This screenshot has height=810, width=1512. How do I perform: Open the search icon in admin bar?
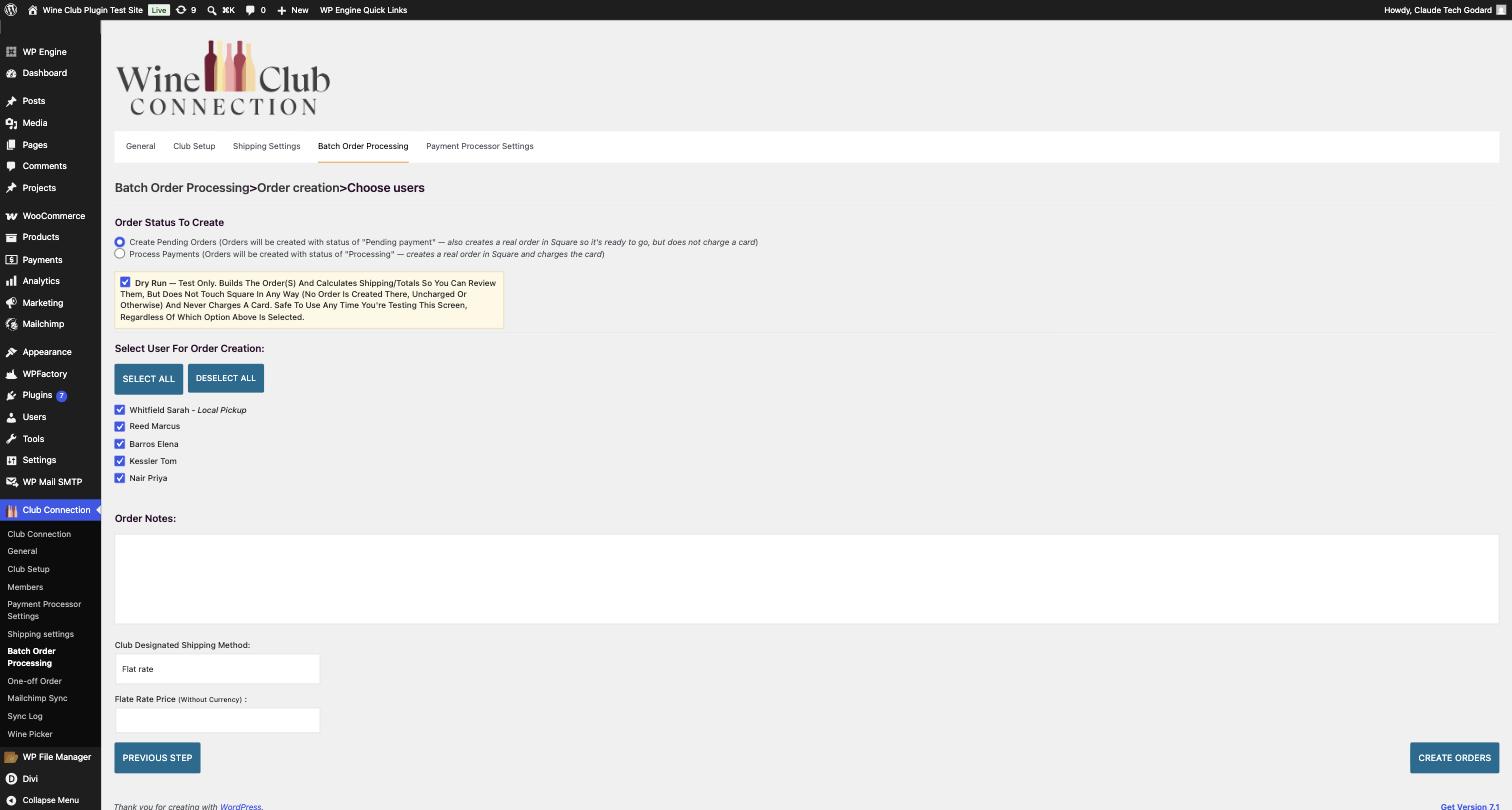click(212, 10)
